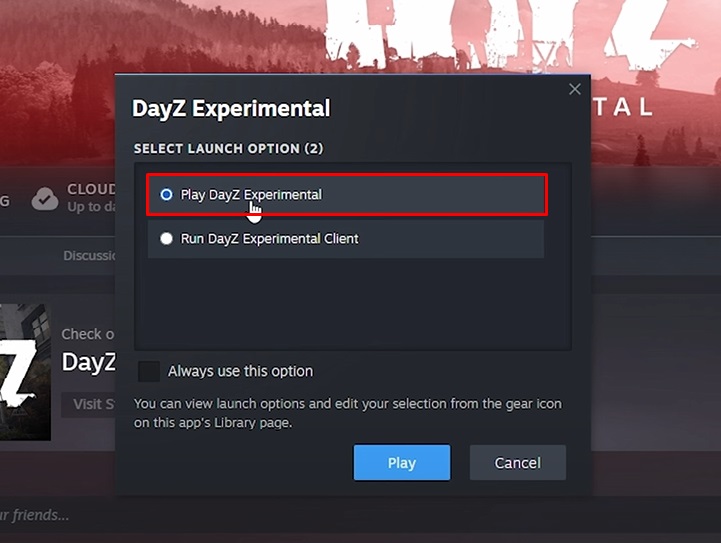Click the blue Play button
This screenshot has width=721, height=543.
[402, 463]
